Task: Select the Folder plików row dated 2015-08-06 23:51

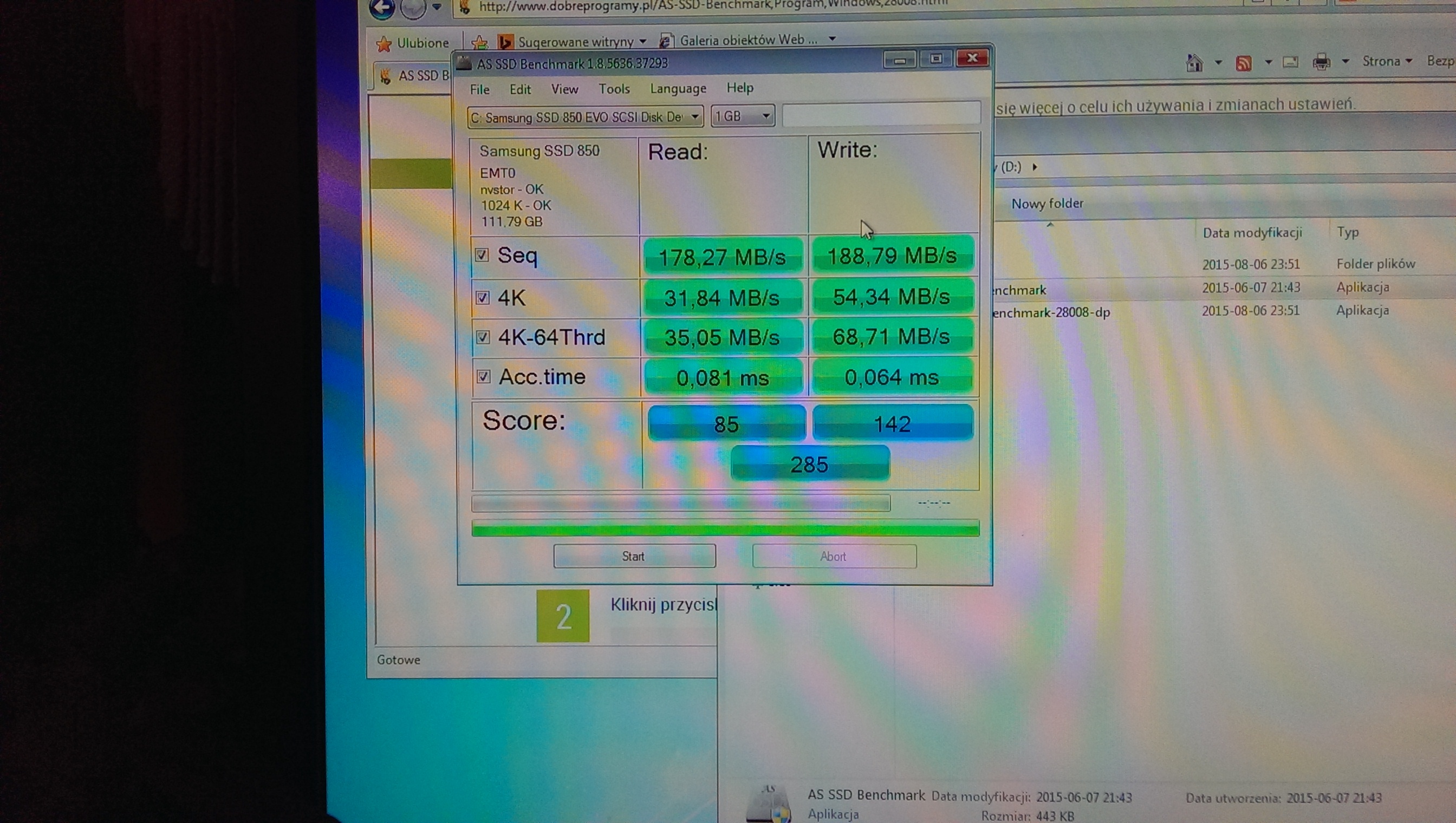Action: [x=1224, y=264]
